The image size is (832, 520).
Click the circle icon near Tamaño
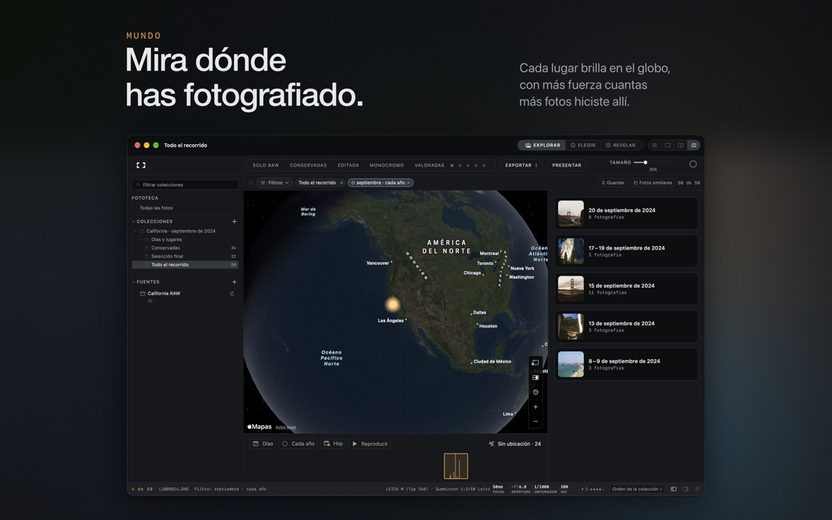[x=693, y=164]
